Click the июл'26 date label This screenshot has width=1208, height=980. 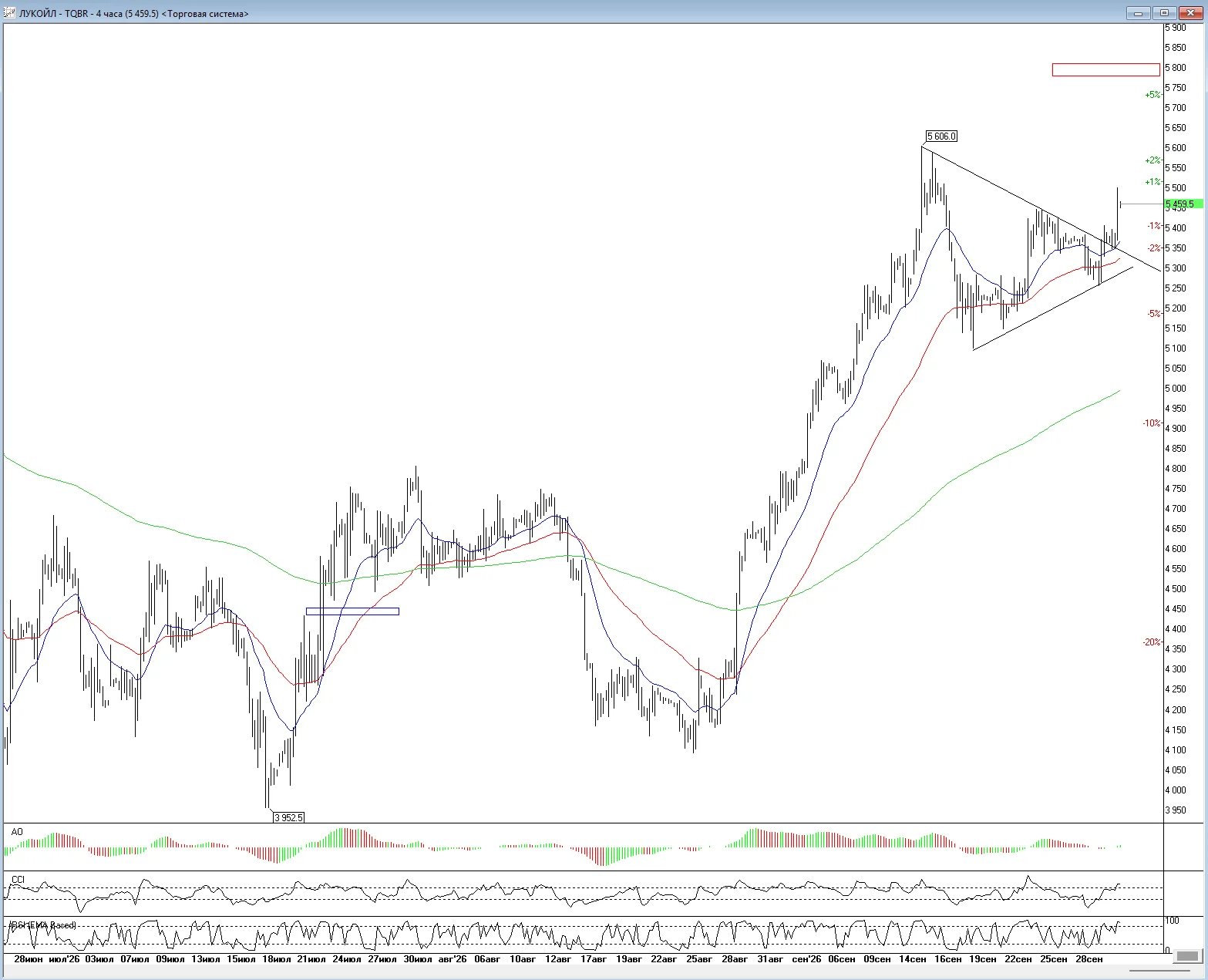pos(64,959)
